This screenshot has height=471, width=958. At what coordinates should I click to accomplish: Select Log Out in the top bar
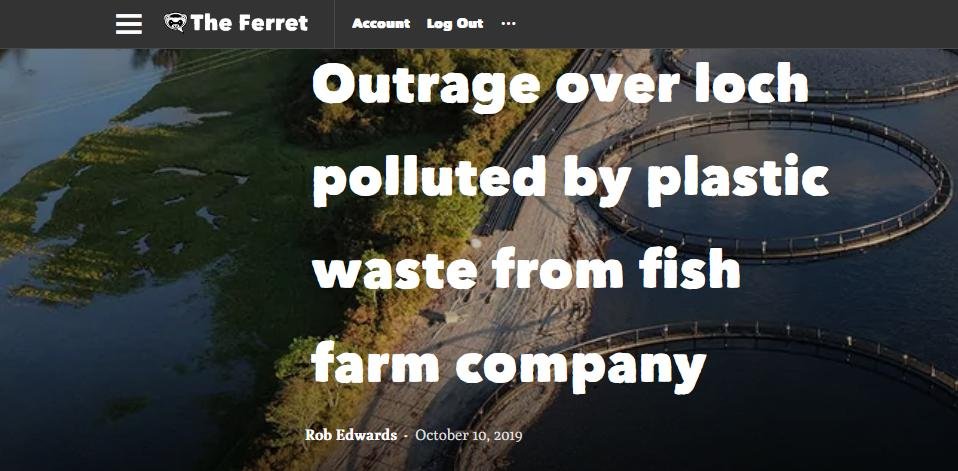pyautogui.click(x=455, y=24)
